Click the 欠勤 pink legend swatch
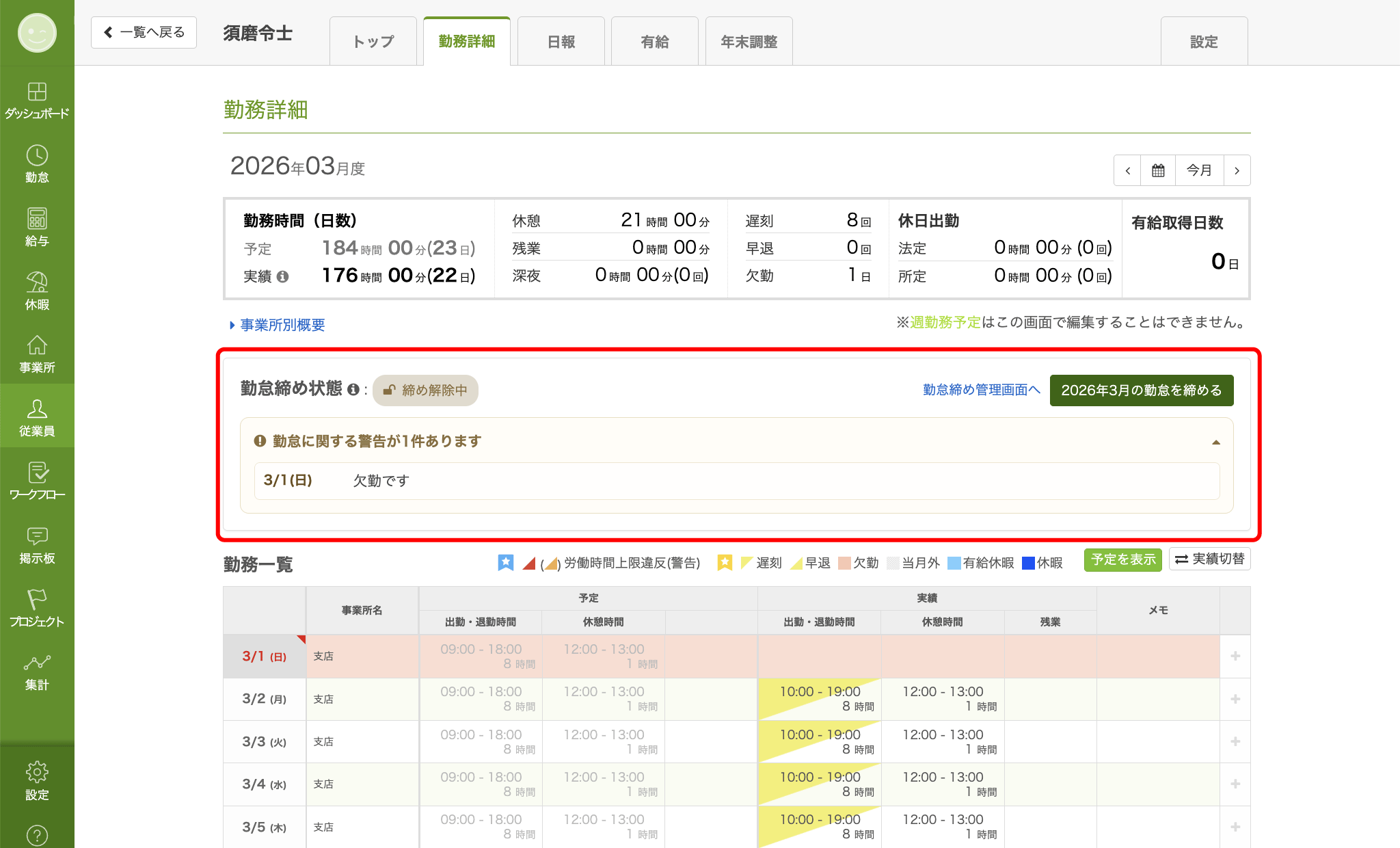1400x848 pixels. pos(845,563)
